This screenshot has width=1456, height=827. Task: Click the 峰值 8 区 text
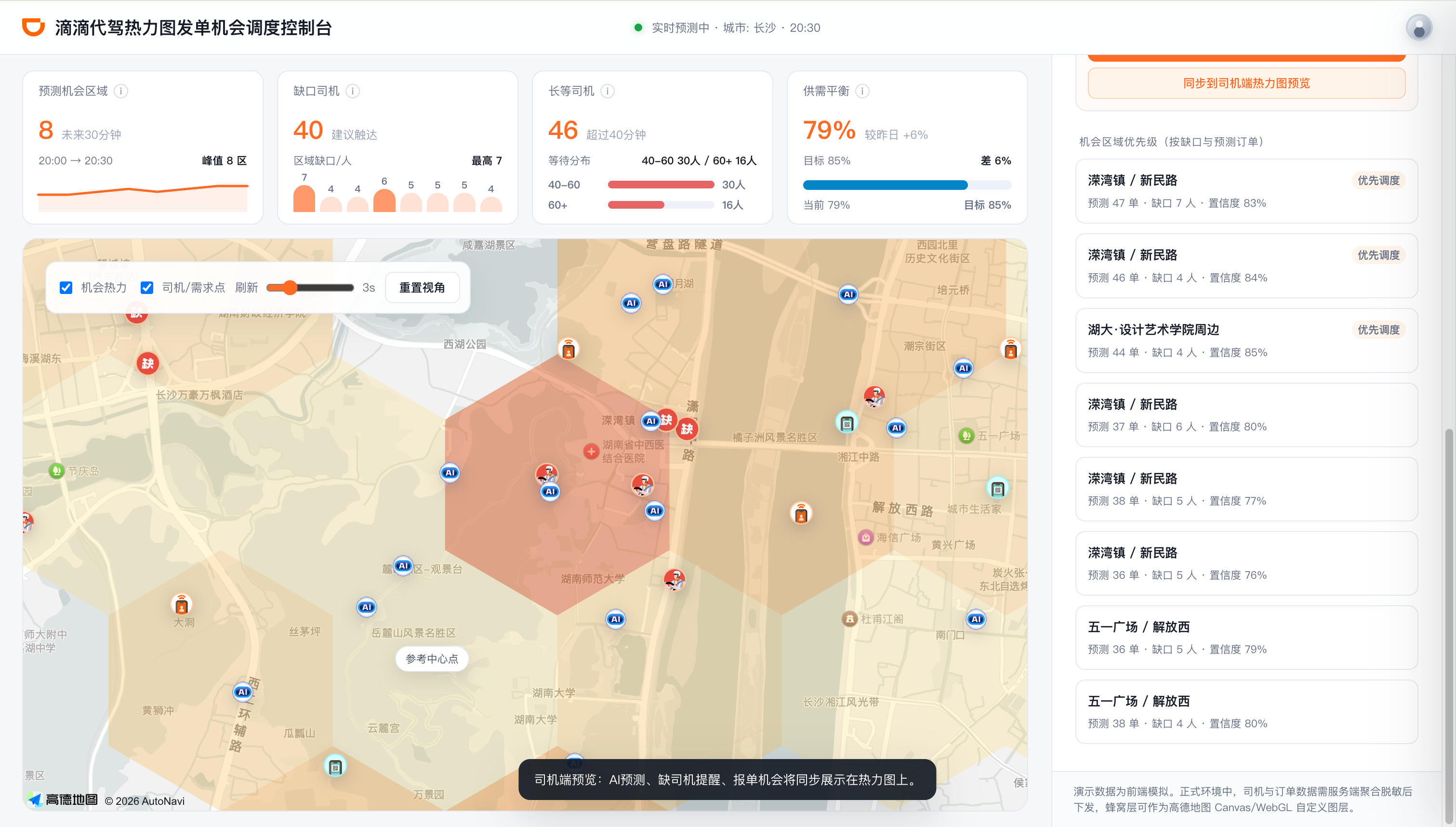(x=224, y=161)
